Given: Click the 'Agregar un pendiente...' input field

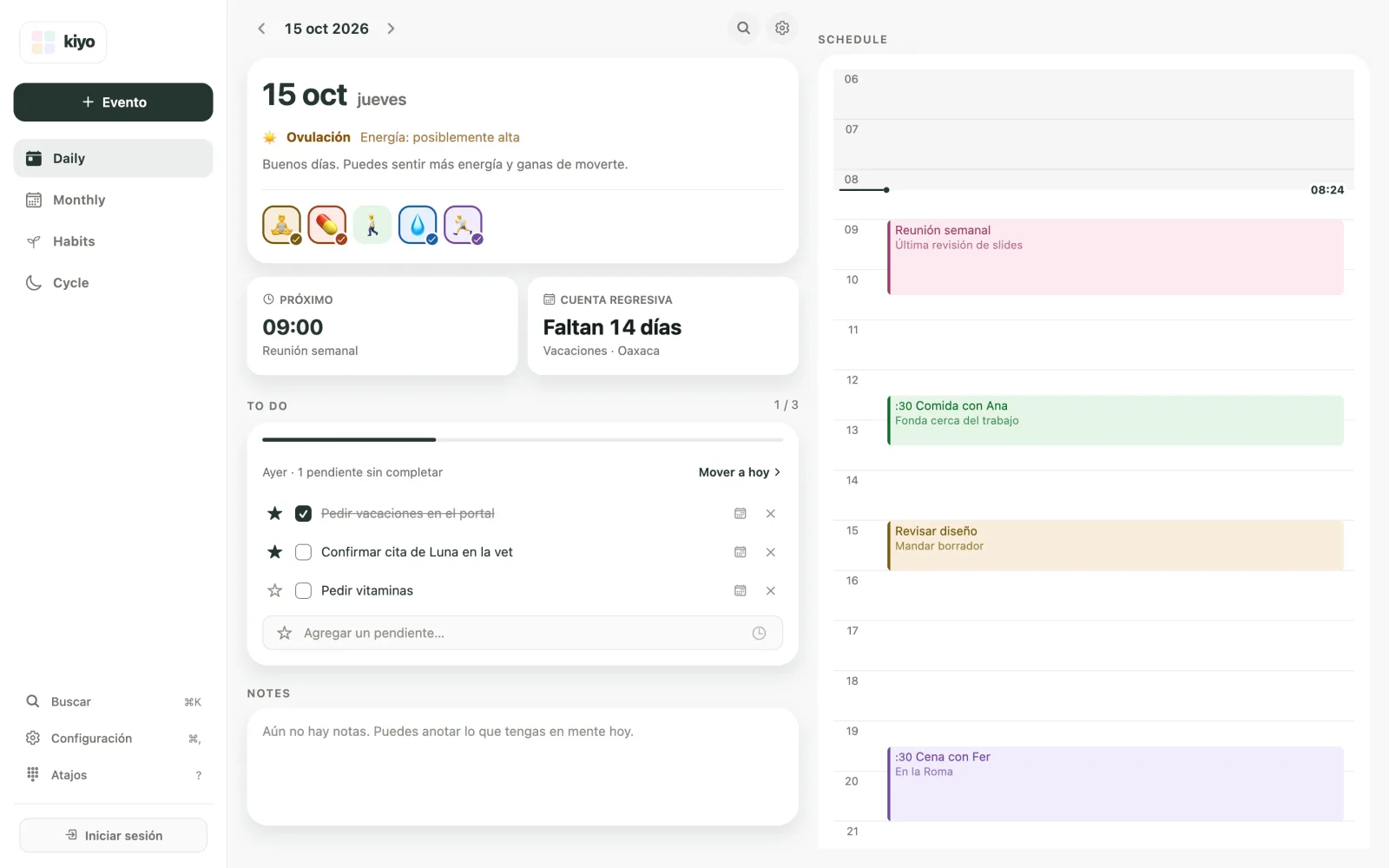Looking at the screenshot, I should tap(523, 633).
